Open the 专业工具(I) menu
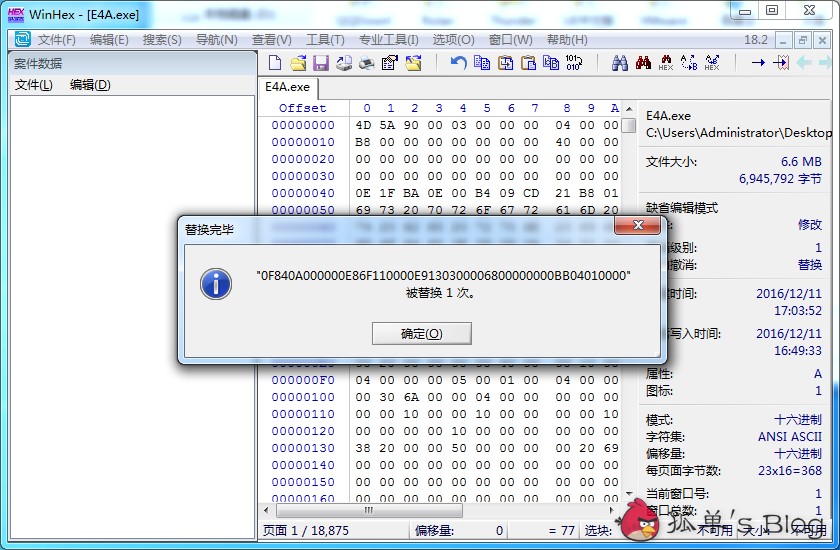This screenshot has width=840, height=550. (x=388, y=40)
